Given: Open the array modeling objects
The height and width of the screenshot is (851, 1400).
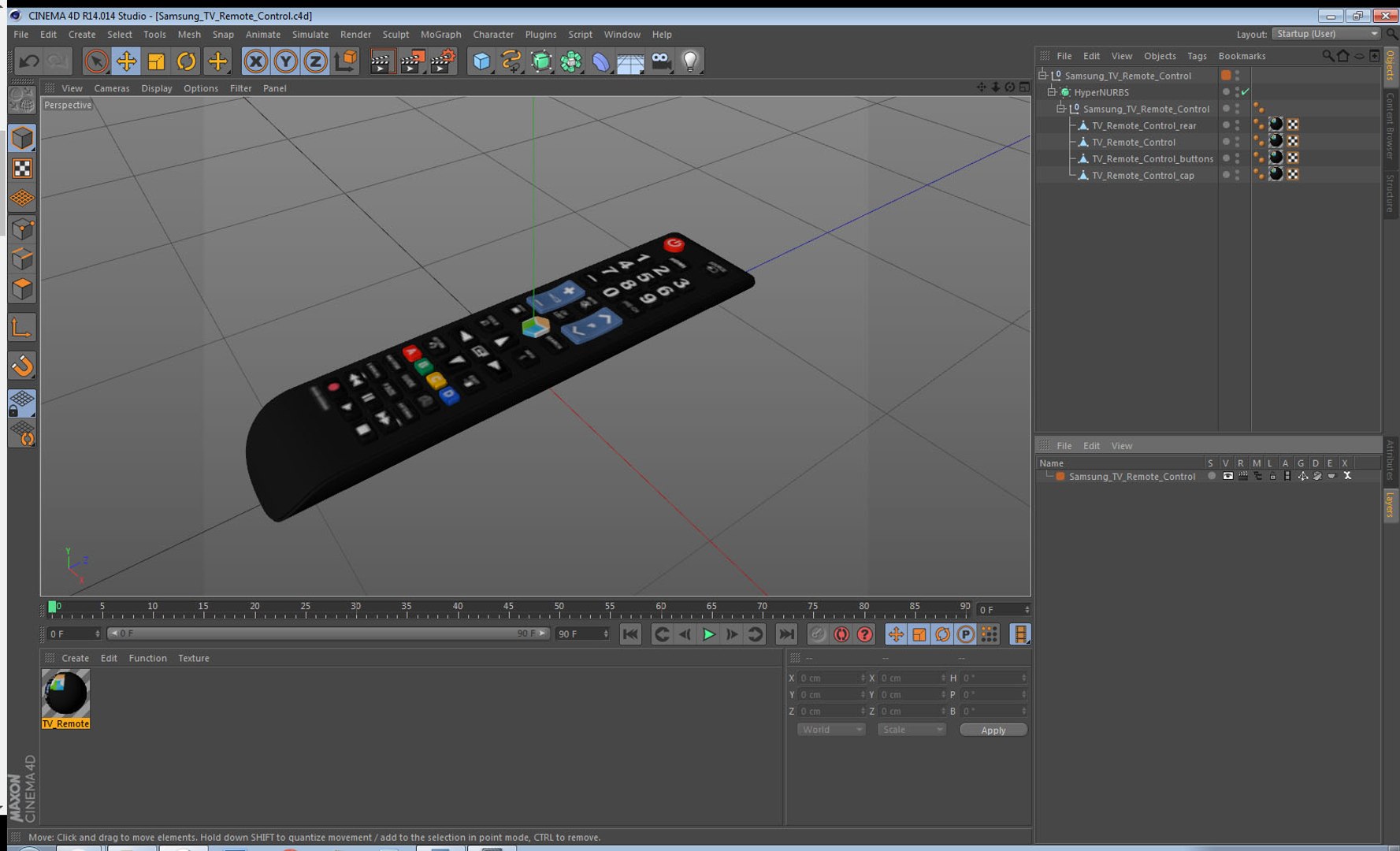Looking at the screenshot, I should coord(571,61).
